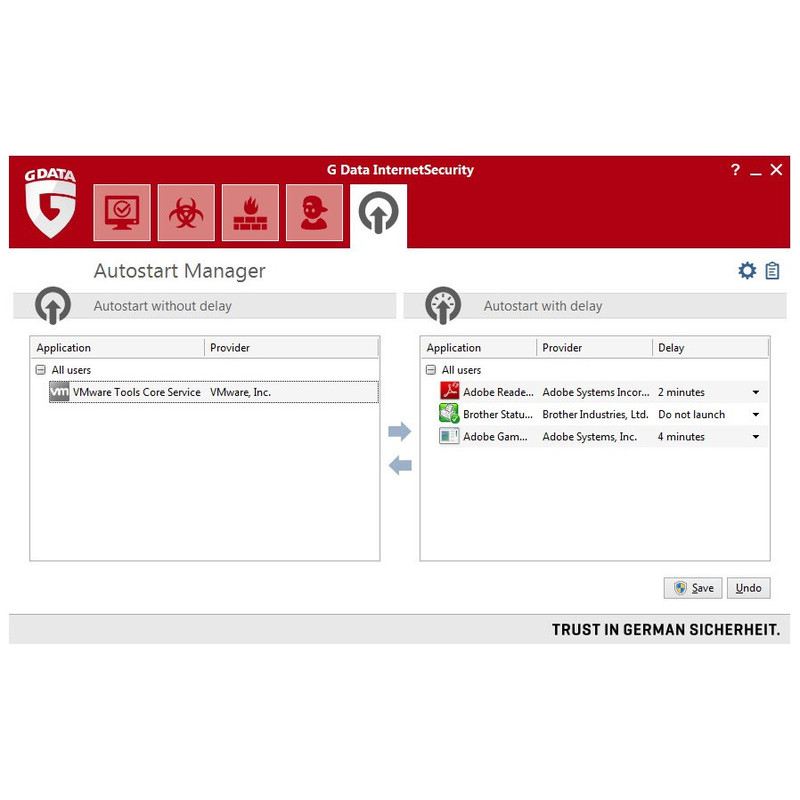
Task: Open delay dropdown for Adobe Gamma entry
Action: 756,437
